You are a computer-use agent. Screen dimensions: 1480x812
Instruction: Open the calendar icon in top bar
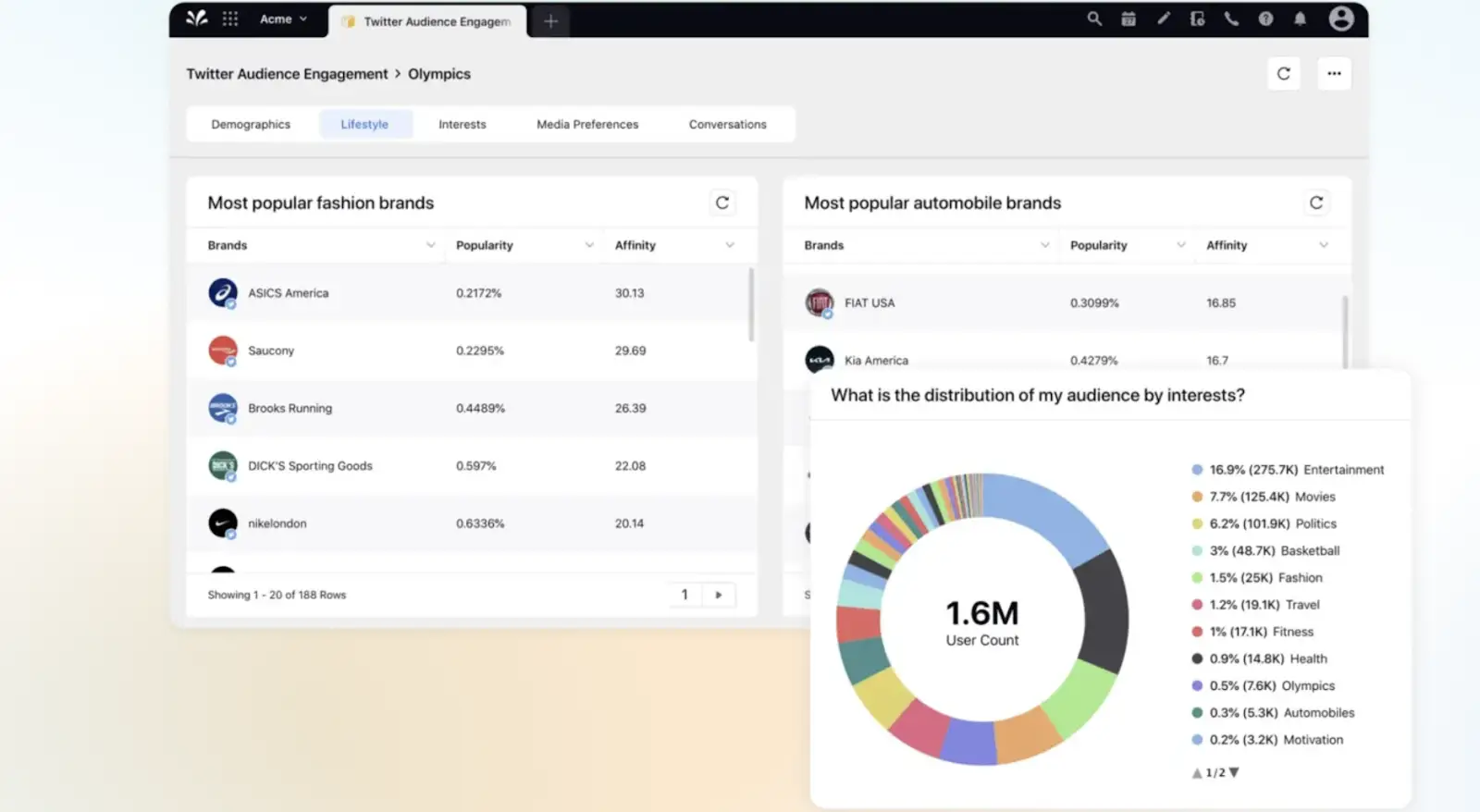point(1128,18)
